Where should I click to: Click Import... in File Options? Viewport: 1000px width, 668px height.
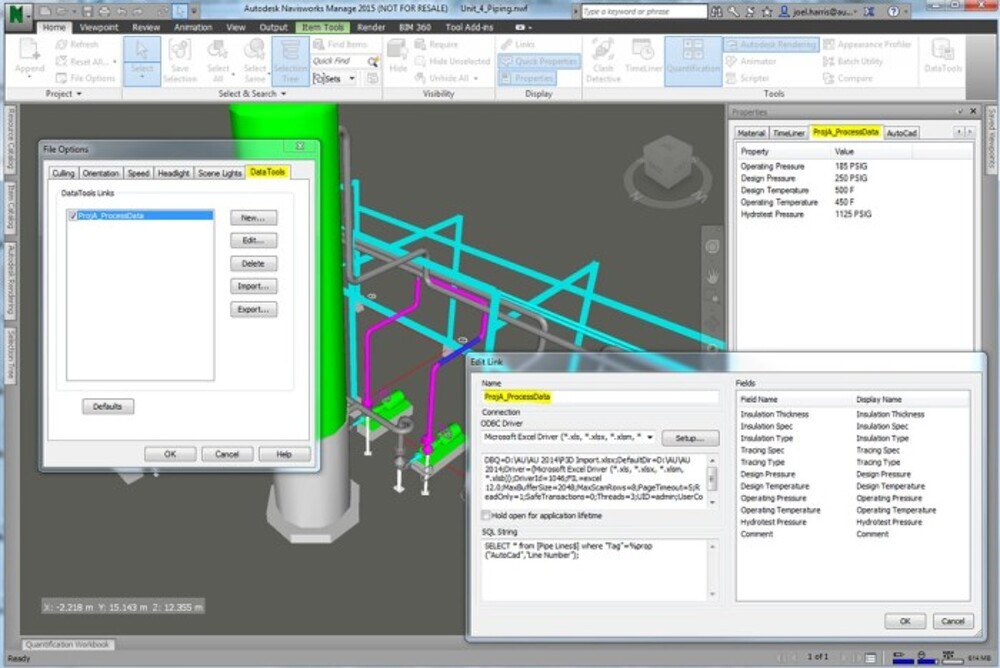[253, 286]
